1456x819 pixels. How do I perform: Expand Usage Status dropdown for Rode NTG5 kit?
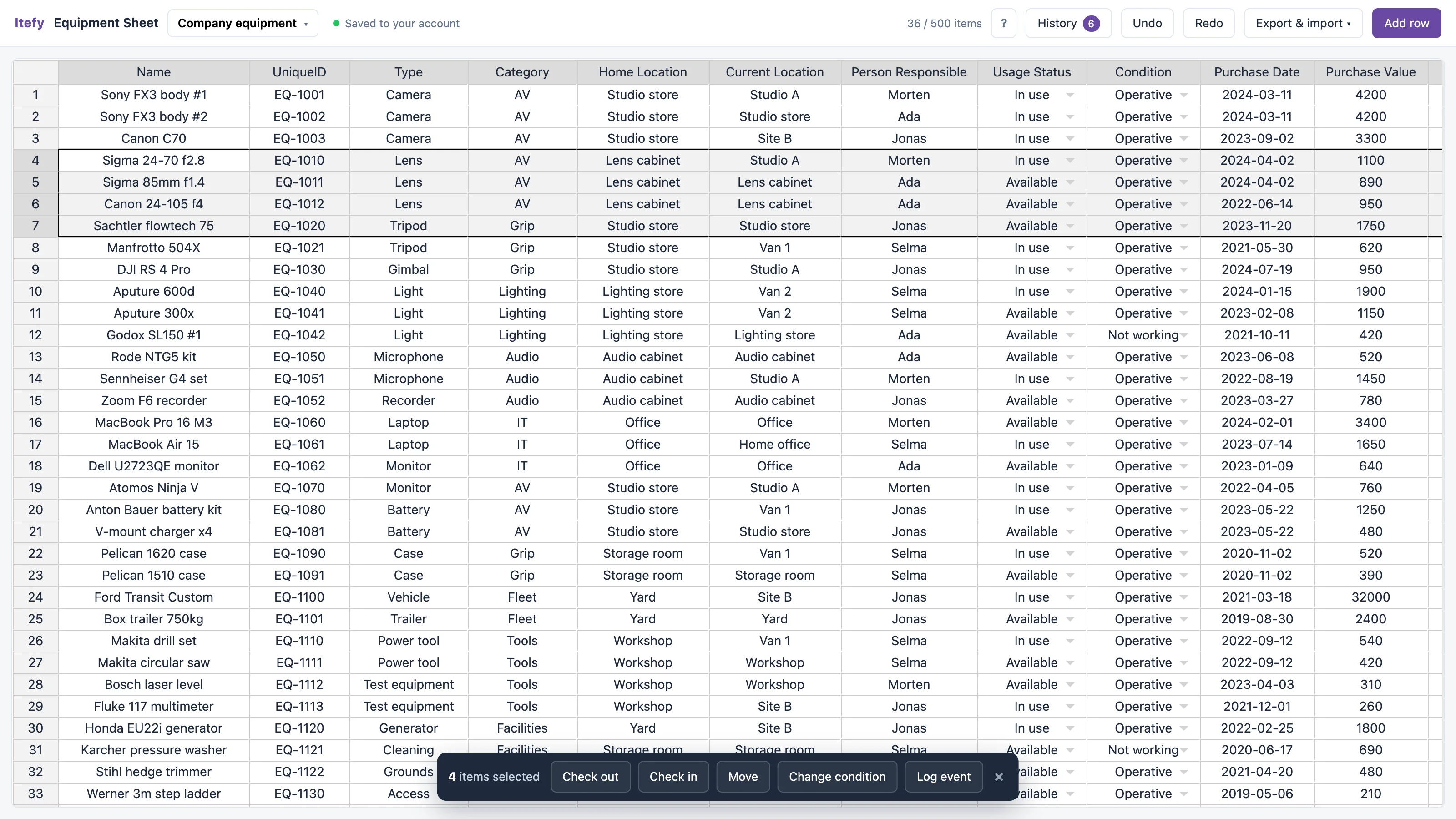click(1070, 357)
